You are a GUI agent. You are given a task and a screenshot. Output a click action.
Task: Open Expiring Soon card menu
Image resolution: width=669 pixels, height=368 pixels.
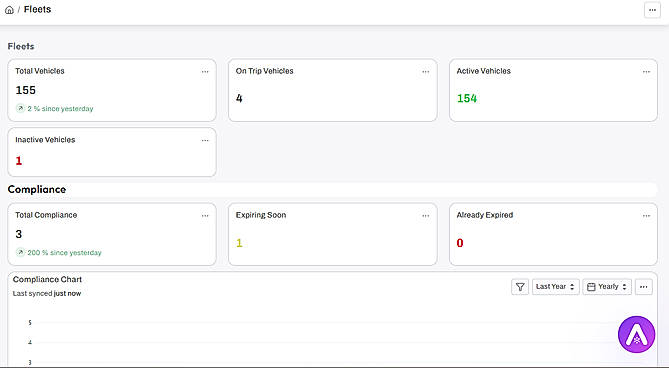click(x=426, y=216)
